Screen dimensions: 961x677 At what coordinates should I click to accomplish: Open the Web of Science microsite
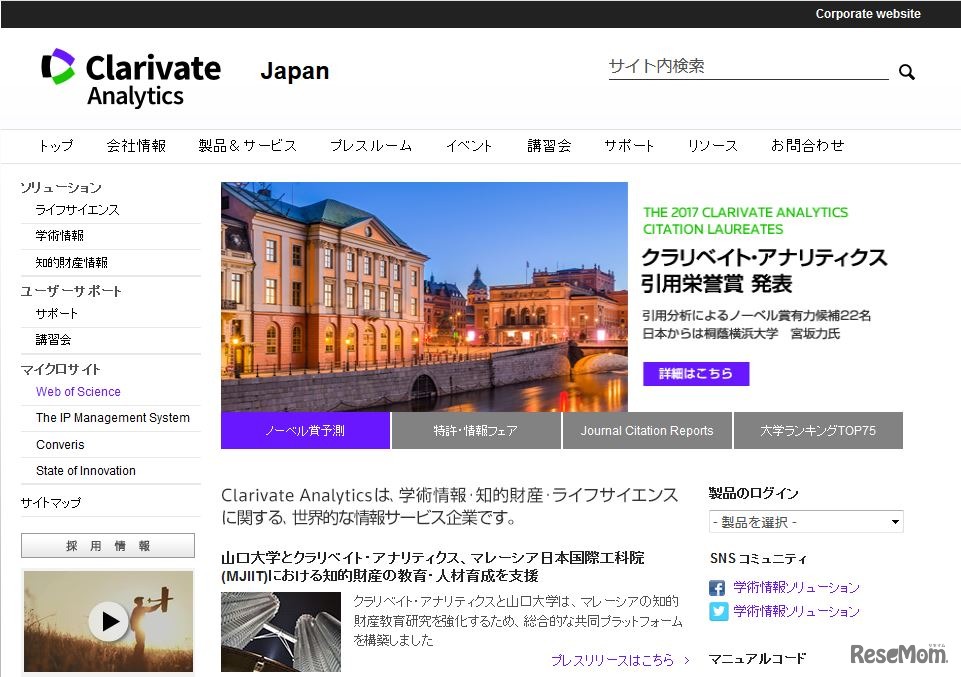pyautogui.click(x=77, y=391)
